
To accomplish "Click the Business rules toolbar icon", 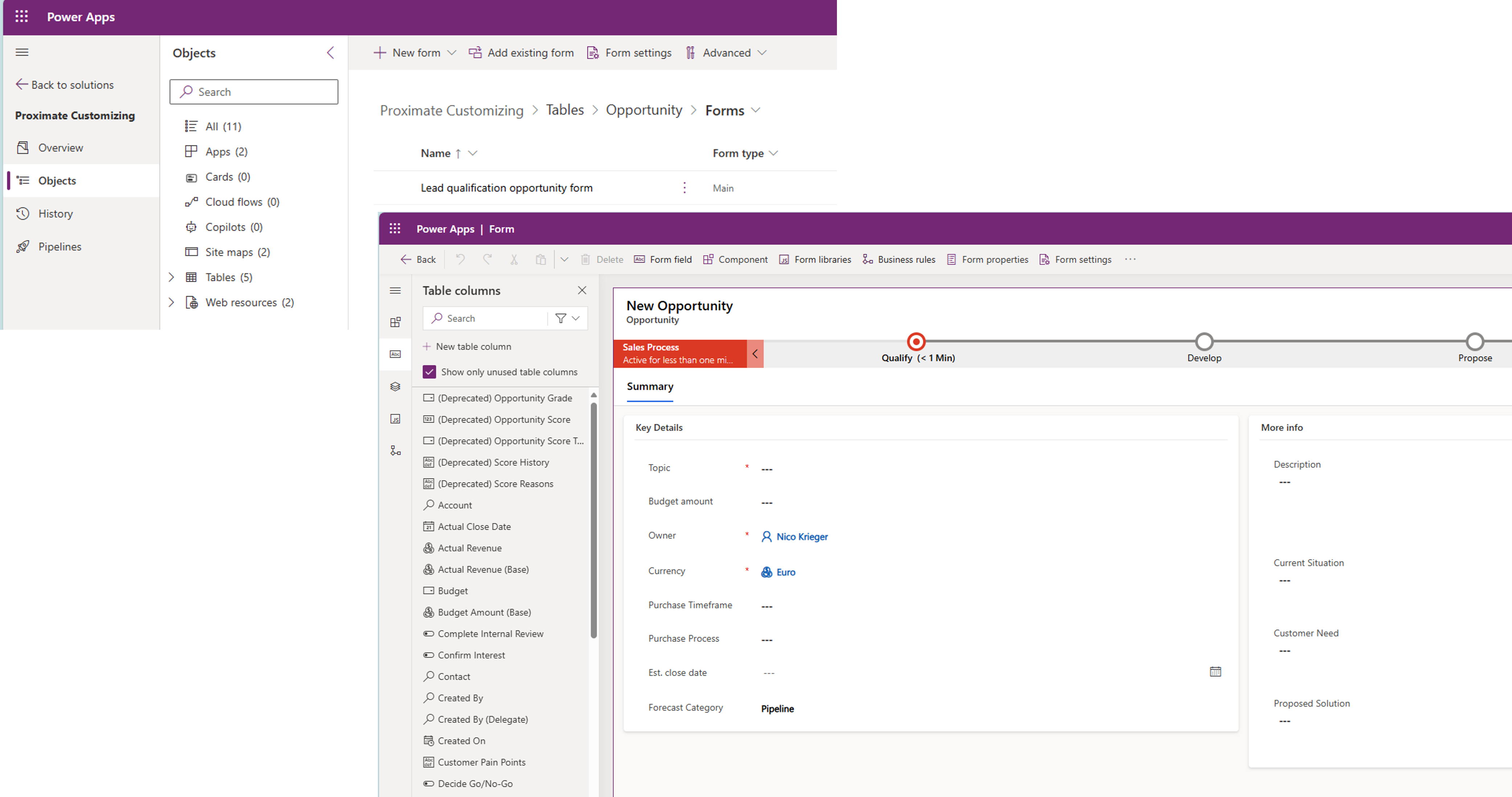I will [867, 259].
